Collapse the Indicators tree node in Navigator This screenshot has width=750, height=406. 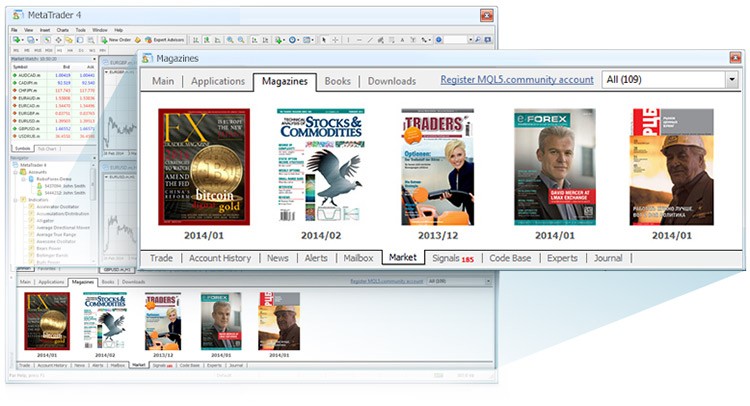(x=16, y=200)
